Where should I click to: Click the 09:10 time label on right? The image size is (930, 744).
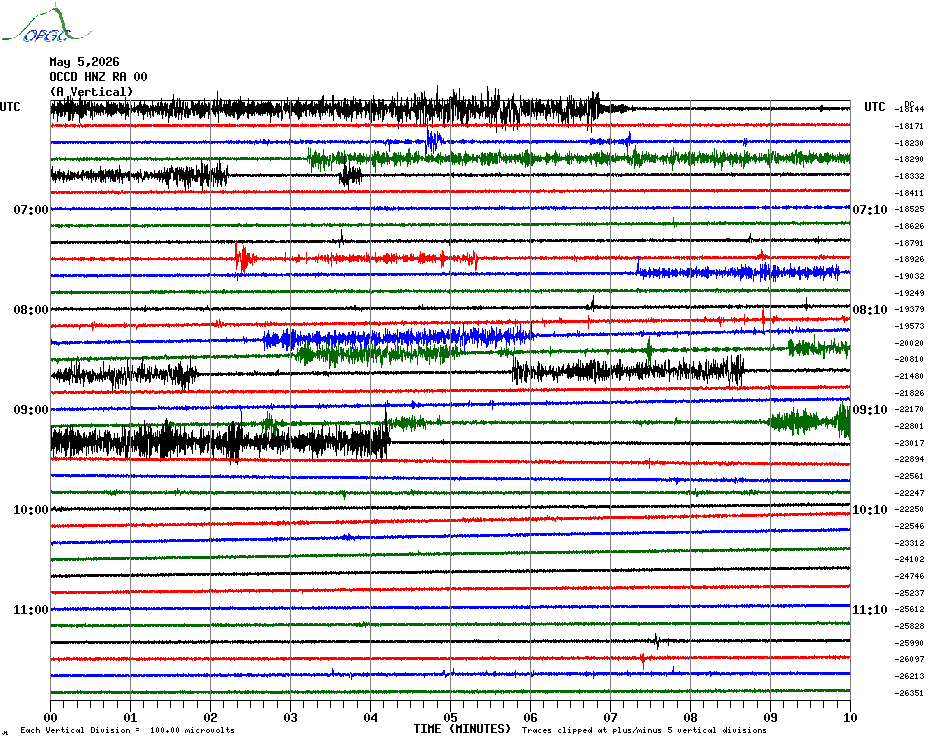870,409
